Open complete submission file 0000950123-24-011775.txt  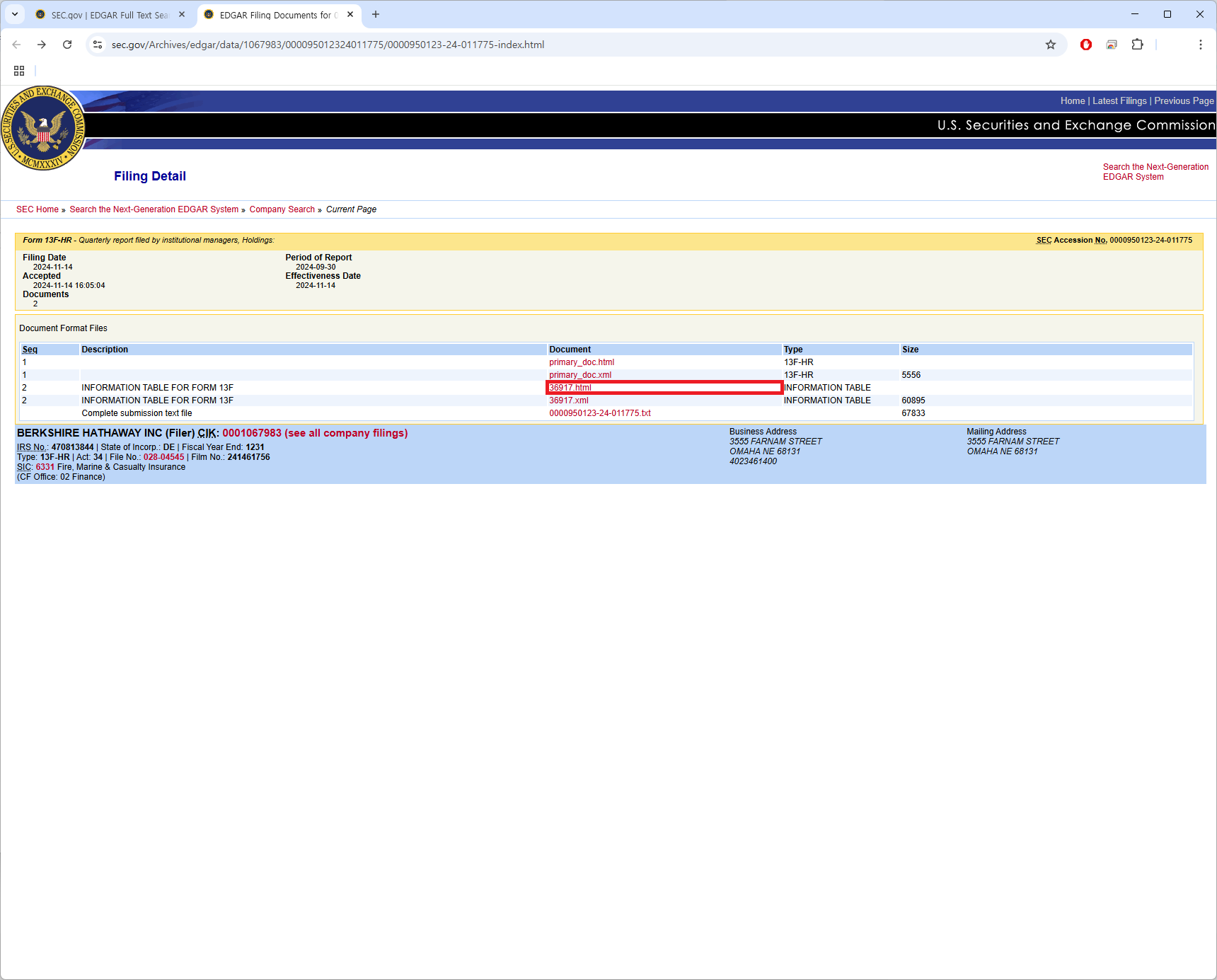[600, 413]
